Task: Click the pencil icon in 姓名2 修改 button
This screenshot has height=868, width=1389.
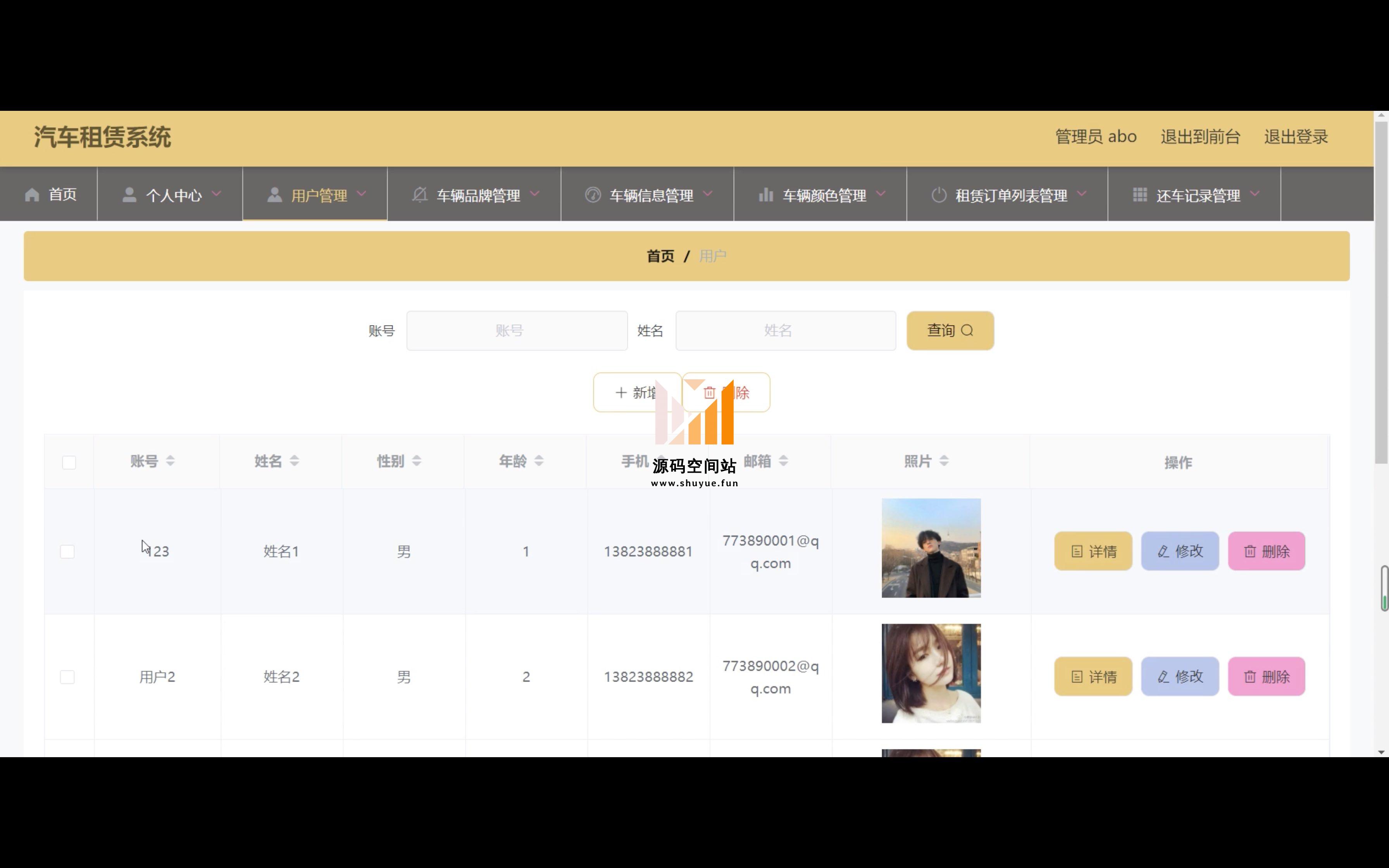Action: point(1163,677)
